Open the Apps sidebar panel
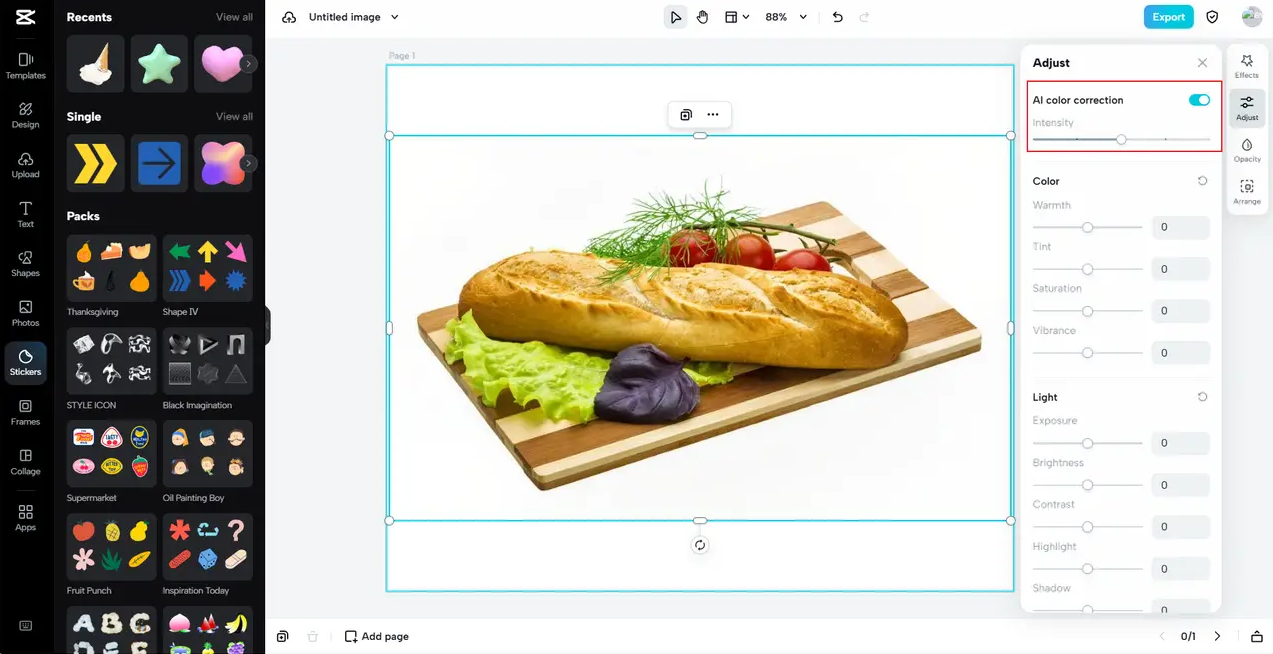This screenshot has width=1273, height=654. coord(26,517)
